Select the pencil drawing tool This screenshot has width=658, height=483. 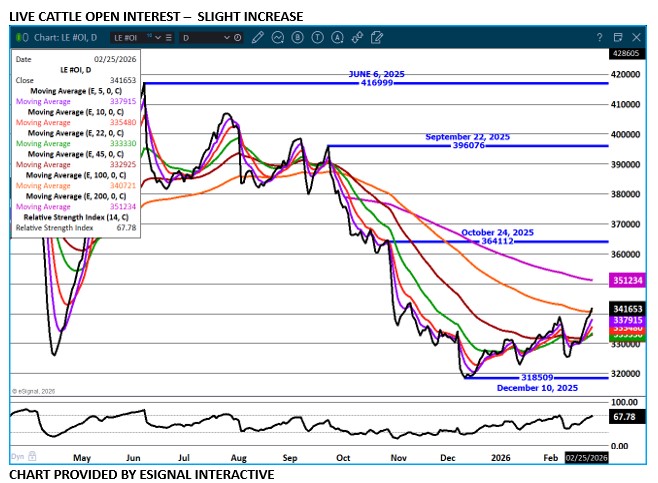258,38
